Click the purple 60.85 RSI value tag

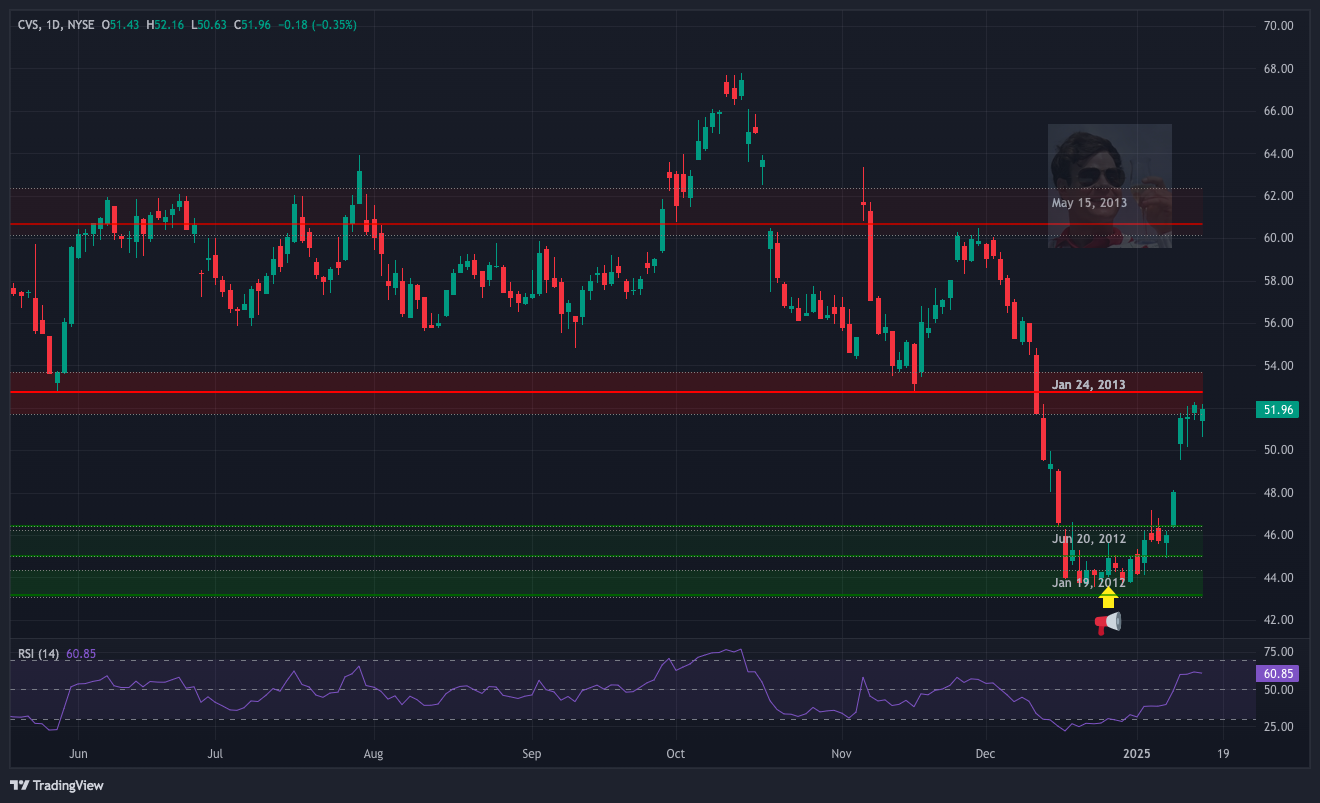[x=1280, y=673]
